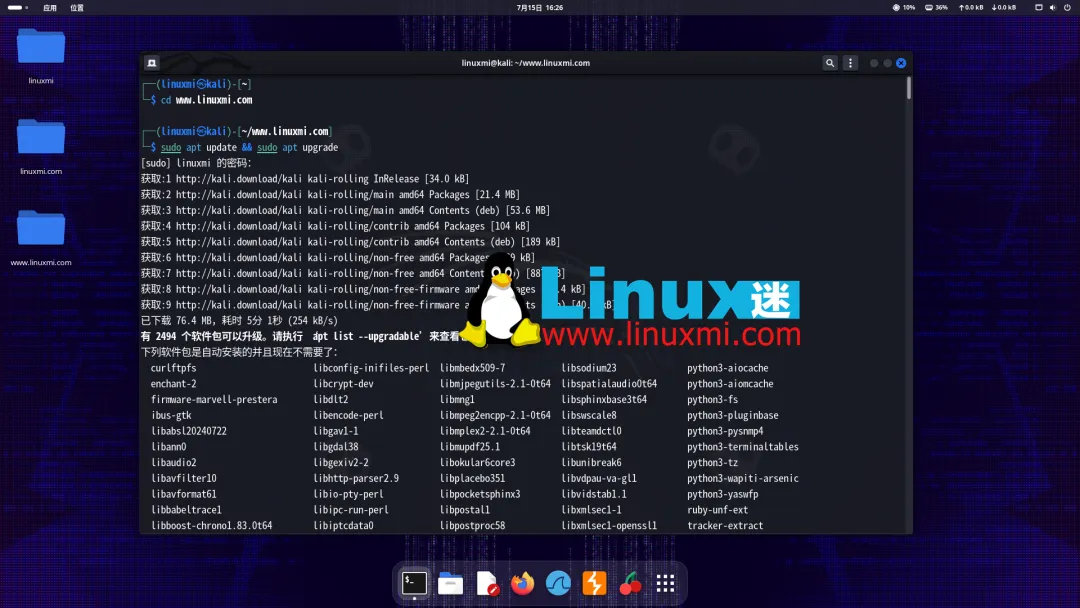1080x608 pixels.
Task: Click package name libconfig-inifiles-perl
Action: click(x=371, y=368)
